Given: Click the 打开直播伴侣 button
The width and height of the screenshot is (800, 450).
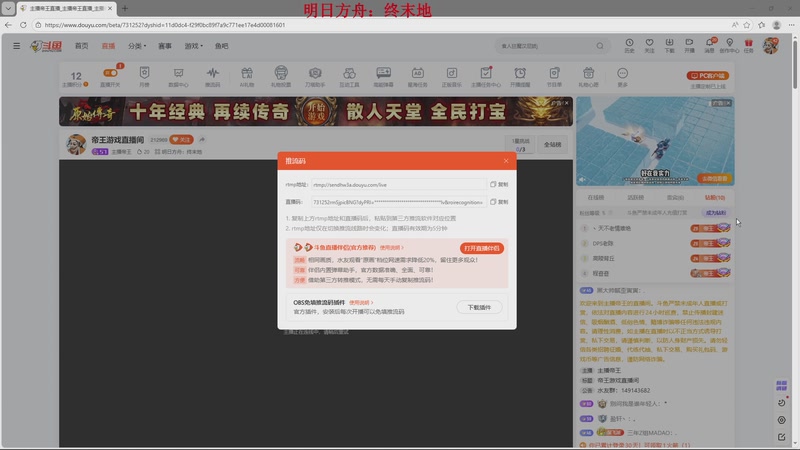Looking at the screenshot, I should [x=482, y=248].
